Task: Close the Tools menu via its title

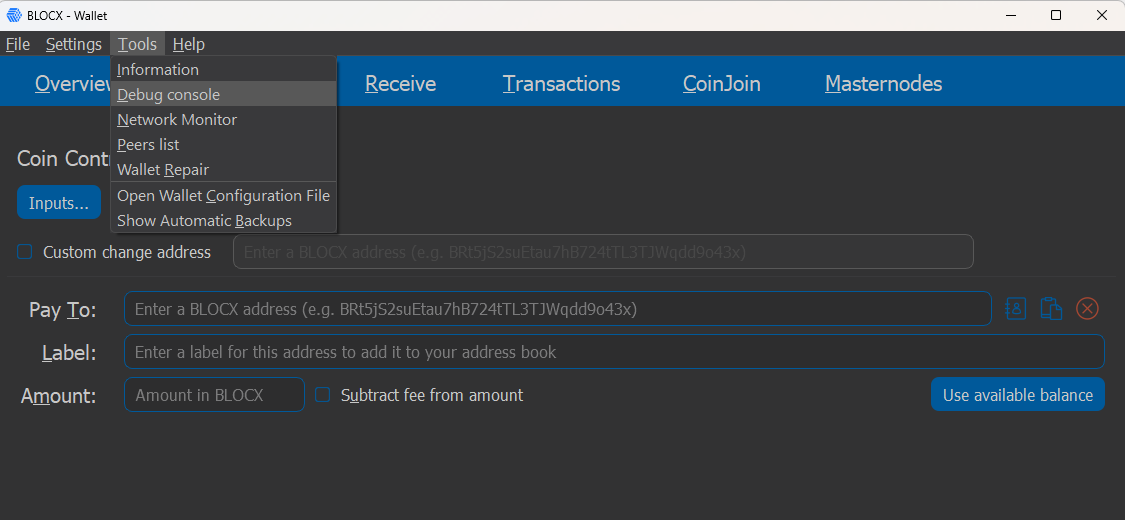Action: pyautogui.click(x=138, y=44)
